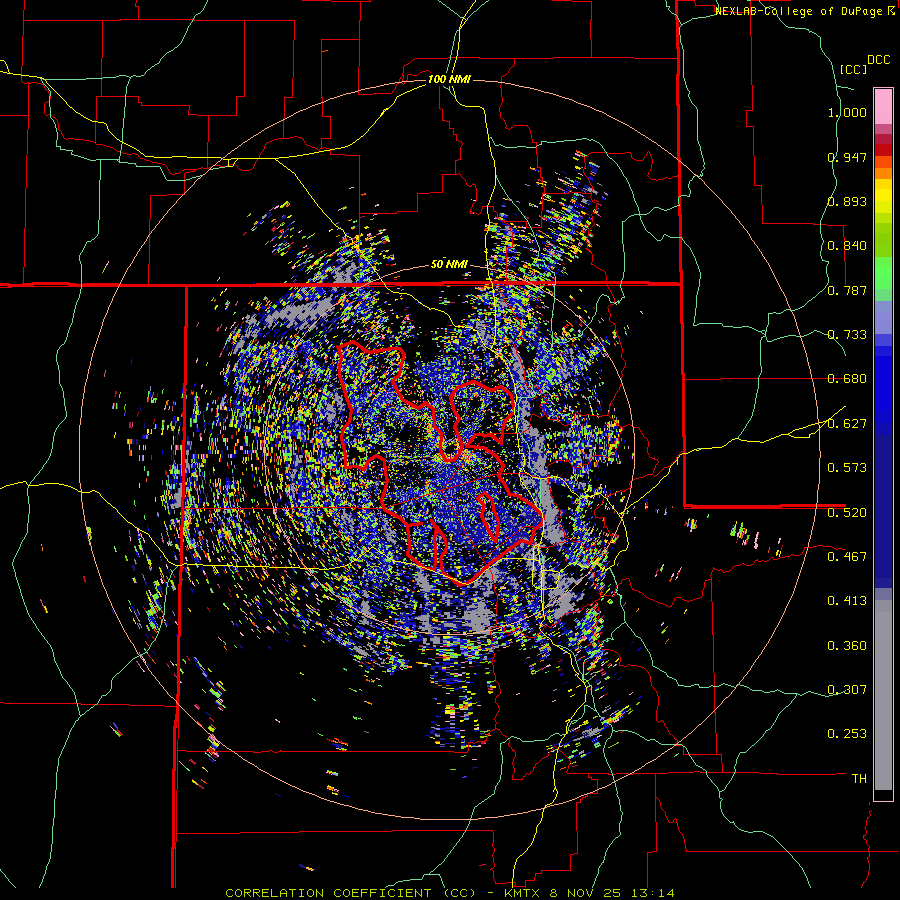
Task: Click the 0.360 scale label
Action: 847,645
